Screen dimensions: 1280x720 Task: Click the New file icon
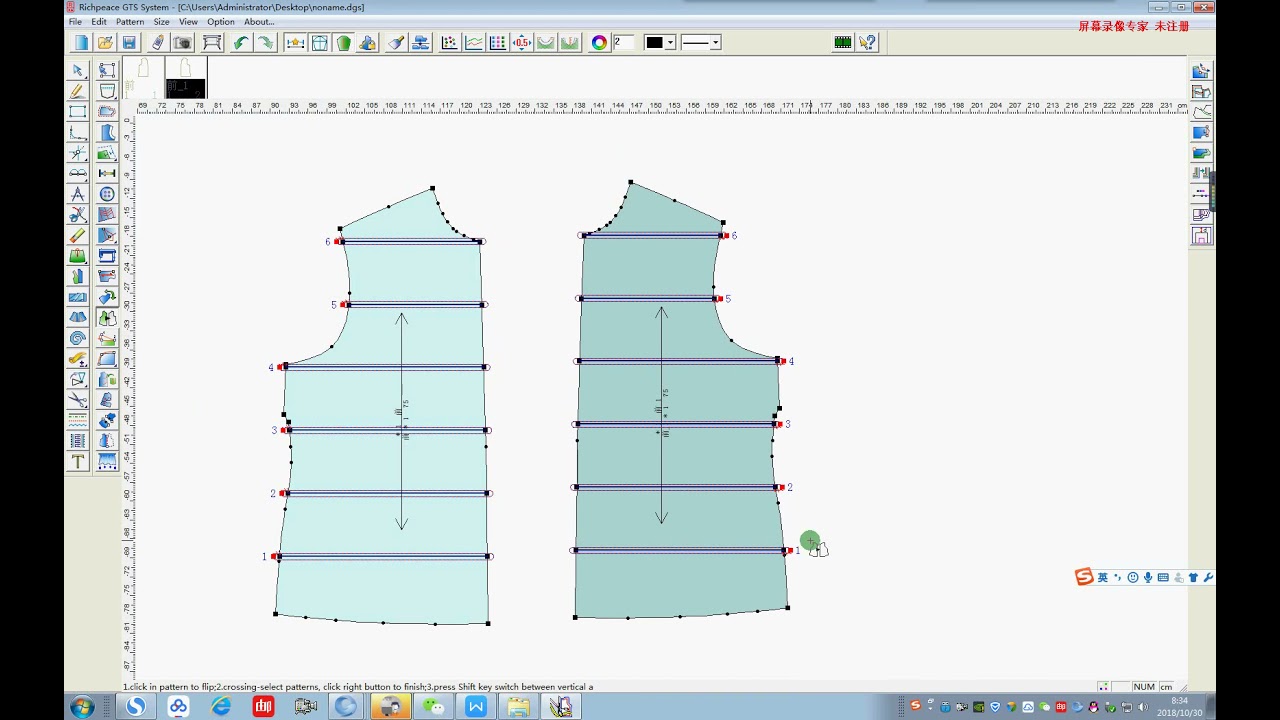81,42
